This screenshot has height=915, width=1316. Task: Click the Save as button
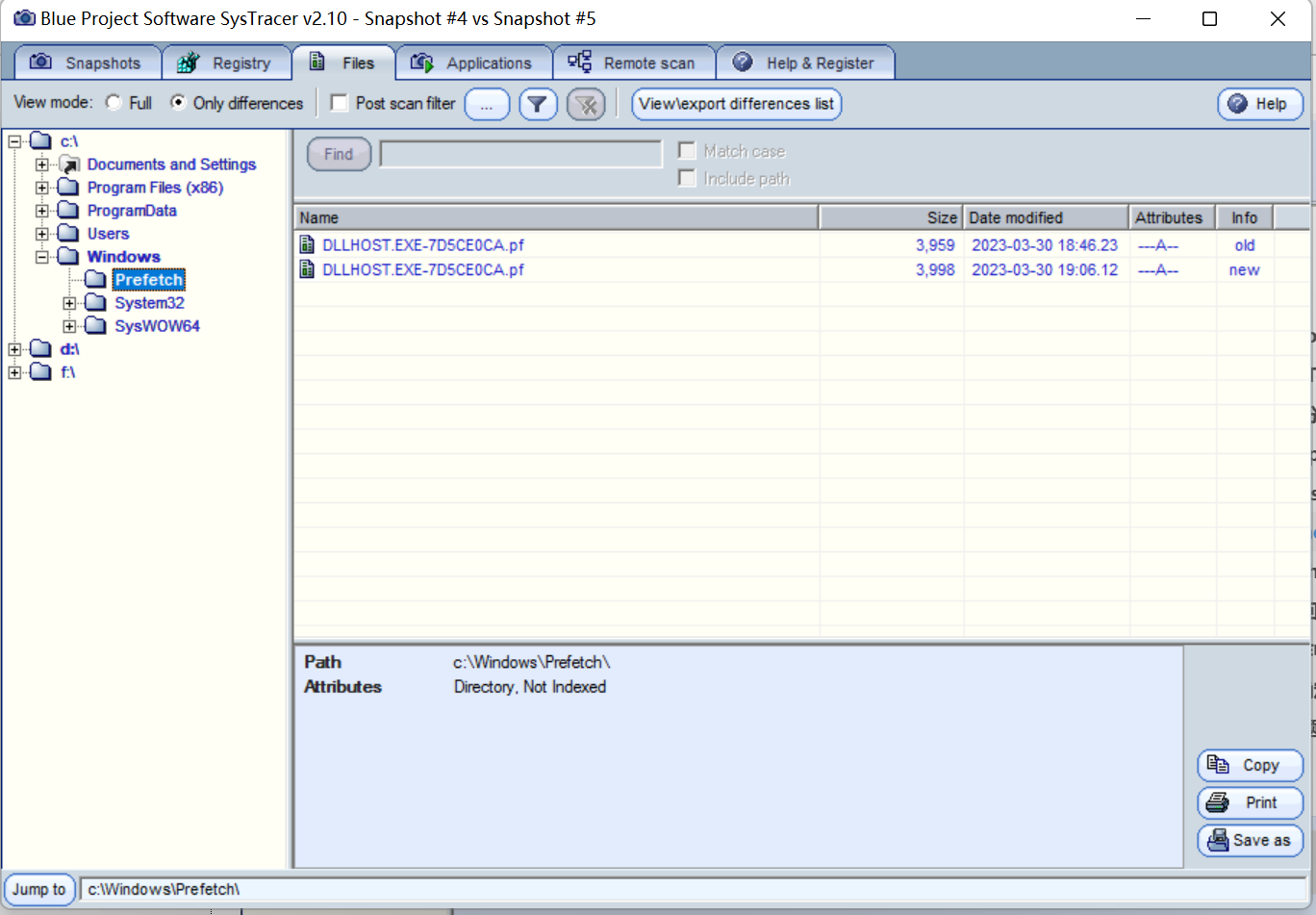click(x=1251, y=840)
